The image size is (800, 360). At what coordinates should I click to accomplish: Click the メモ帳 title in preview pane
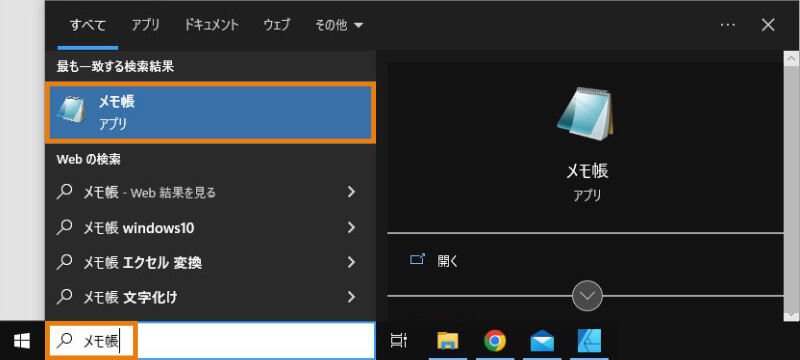coord(587,171)
